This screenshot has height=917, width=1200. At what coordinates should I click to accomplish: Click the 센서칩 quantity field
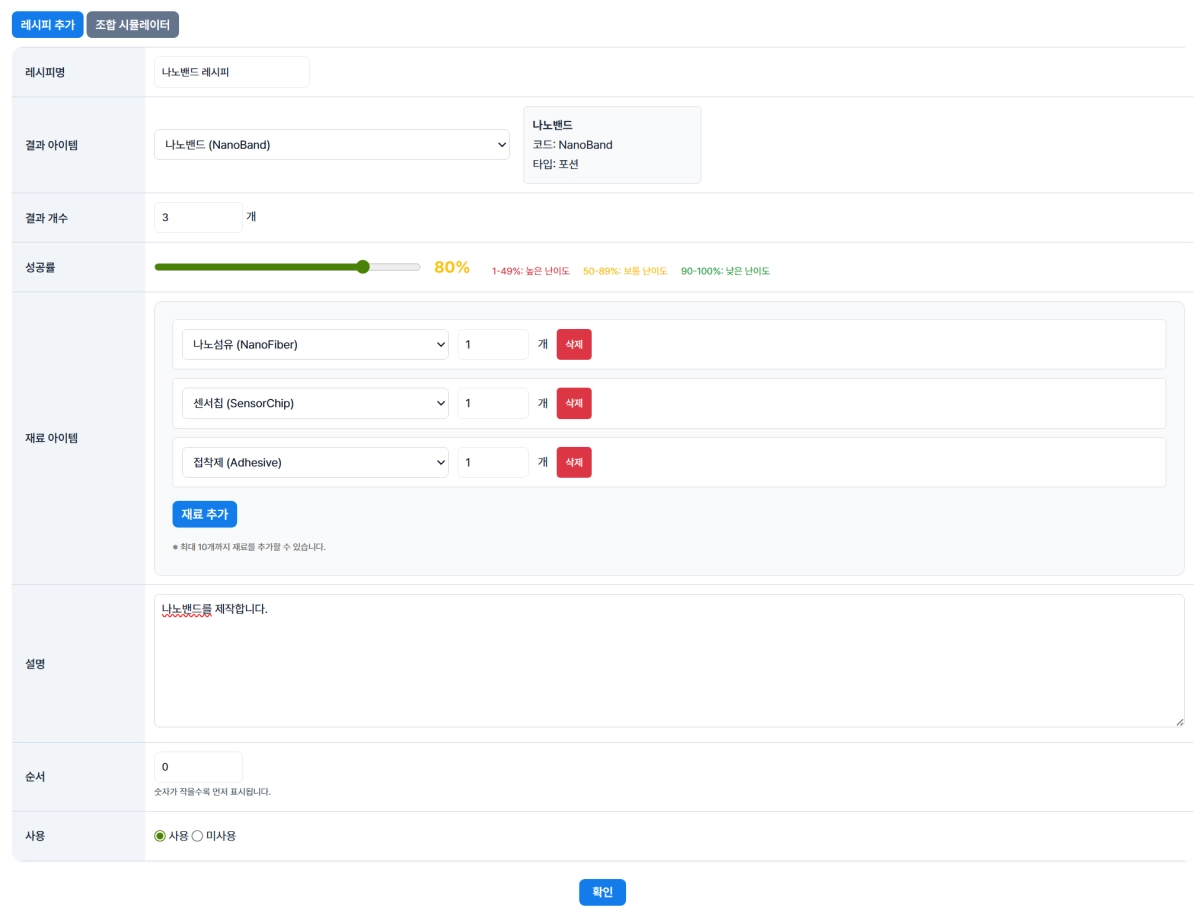[493, 404]
